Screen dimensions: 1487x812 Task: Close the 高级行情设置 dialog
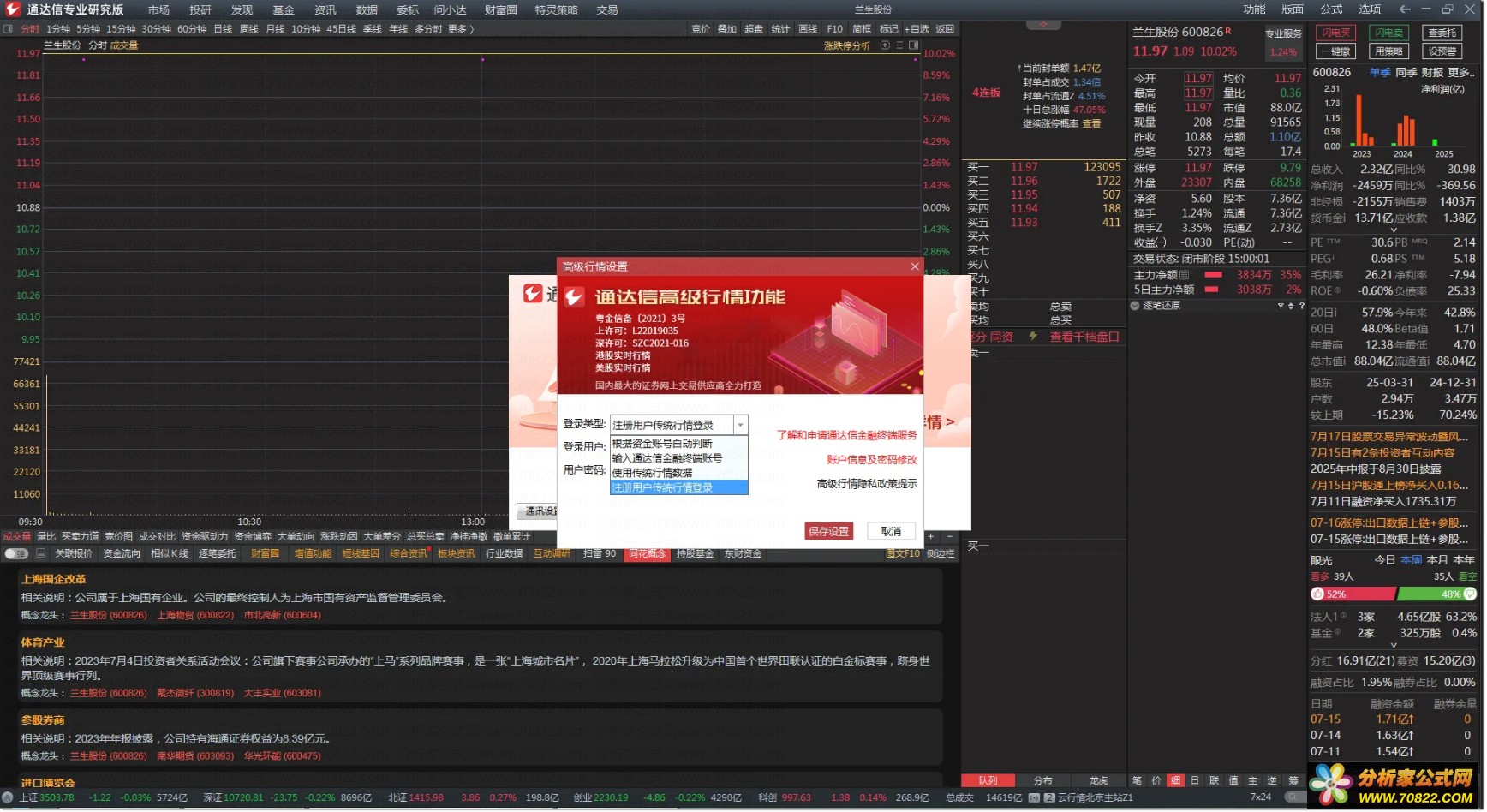point(915,266)
